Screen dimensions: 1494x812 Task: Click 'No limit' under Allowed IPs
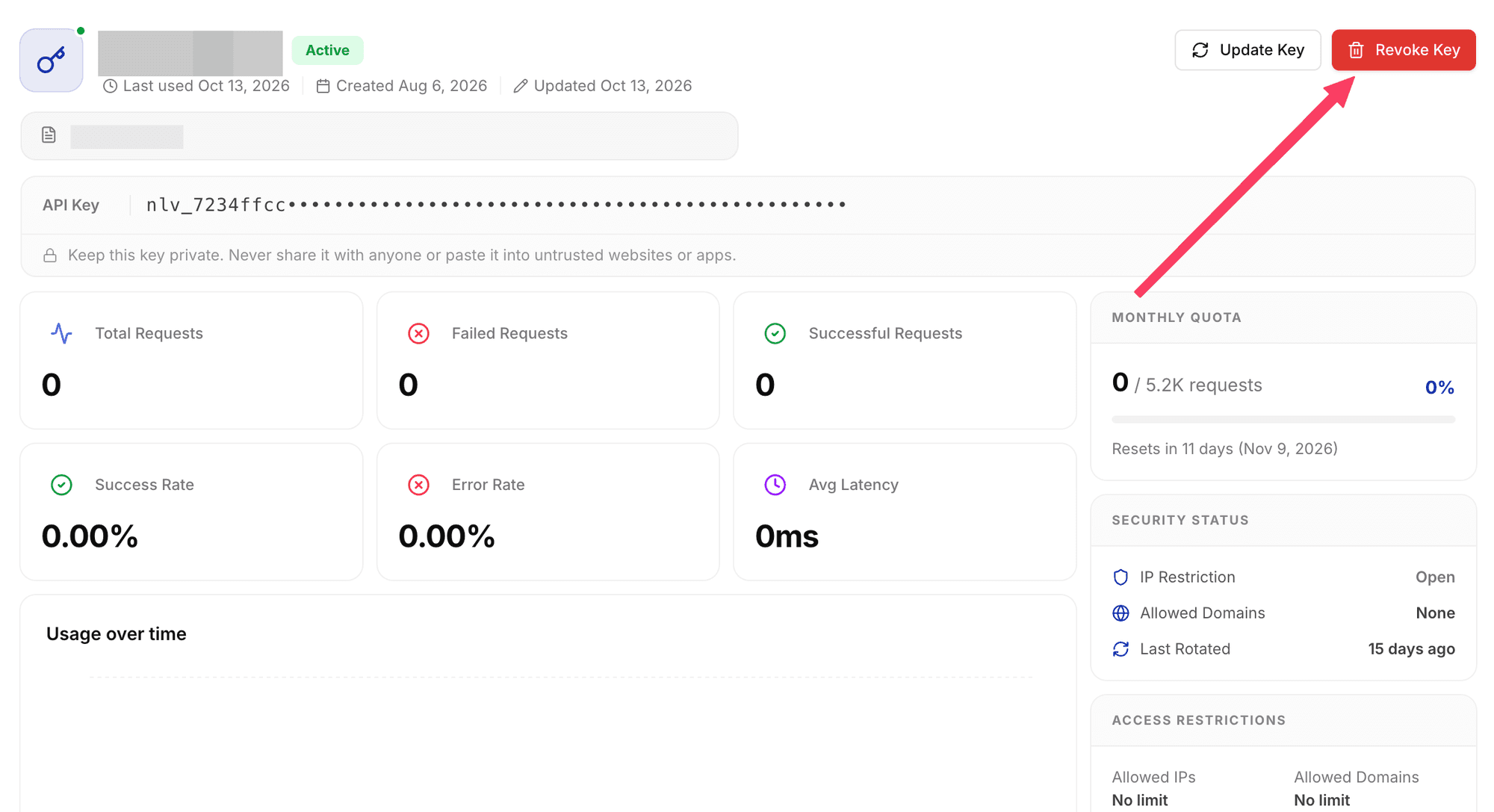1139,800
